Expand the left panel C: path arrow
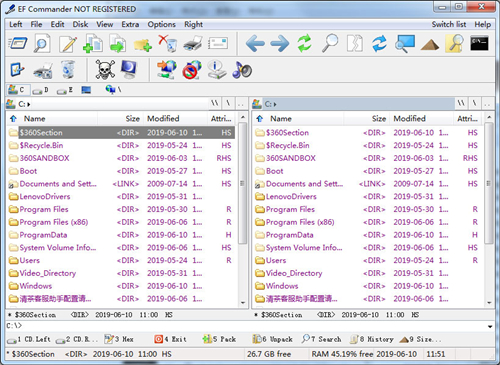Screen dimensions: 500x365 pyautogui.click(x=29, y=104)
